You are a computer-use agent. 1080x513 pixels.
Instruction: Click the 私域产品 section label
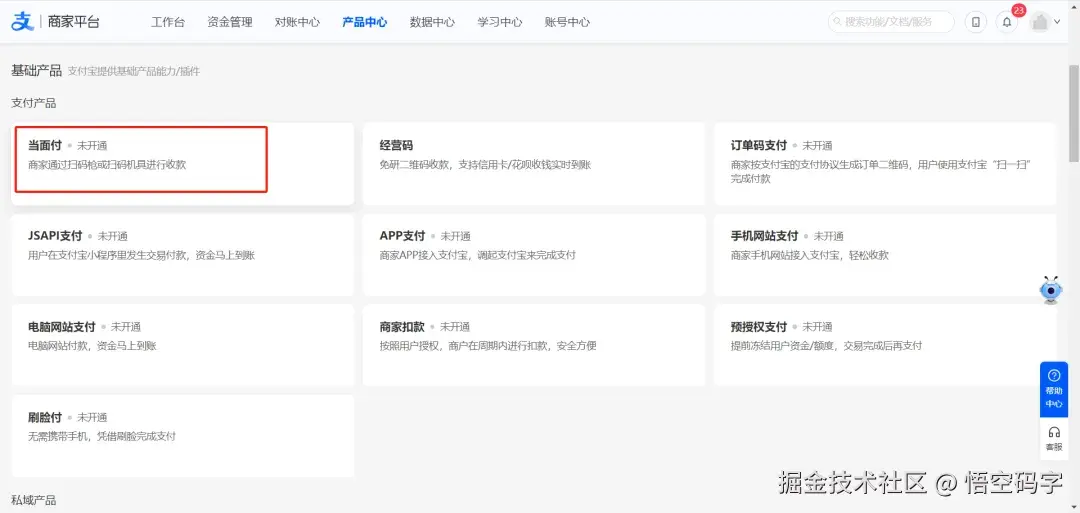(34, 500)
